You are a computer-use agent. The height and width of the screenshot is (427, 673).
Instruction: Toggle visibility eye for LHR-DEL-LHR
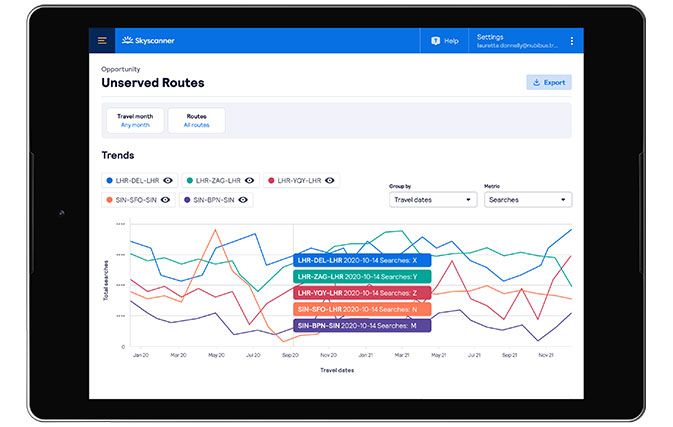click(x=168, y=181)
